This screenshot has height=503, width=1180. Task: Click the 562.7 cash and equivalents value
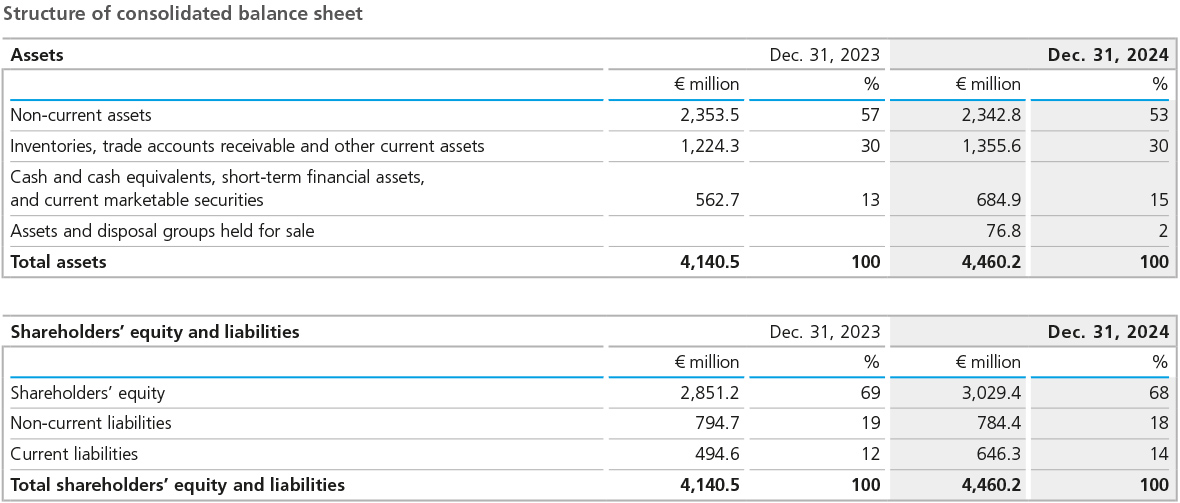(717, 200)
